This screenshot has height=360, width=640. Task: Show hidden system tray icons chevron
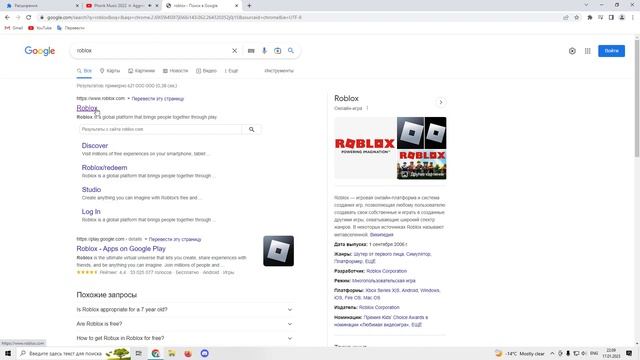(x=552, y=353)
